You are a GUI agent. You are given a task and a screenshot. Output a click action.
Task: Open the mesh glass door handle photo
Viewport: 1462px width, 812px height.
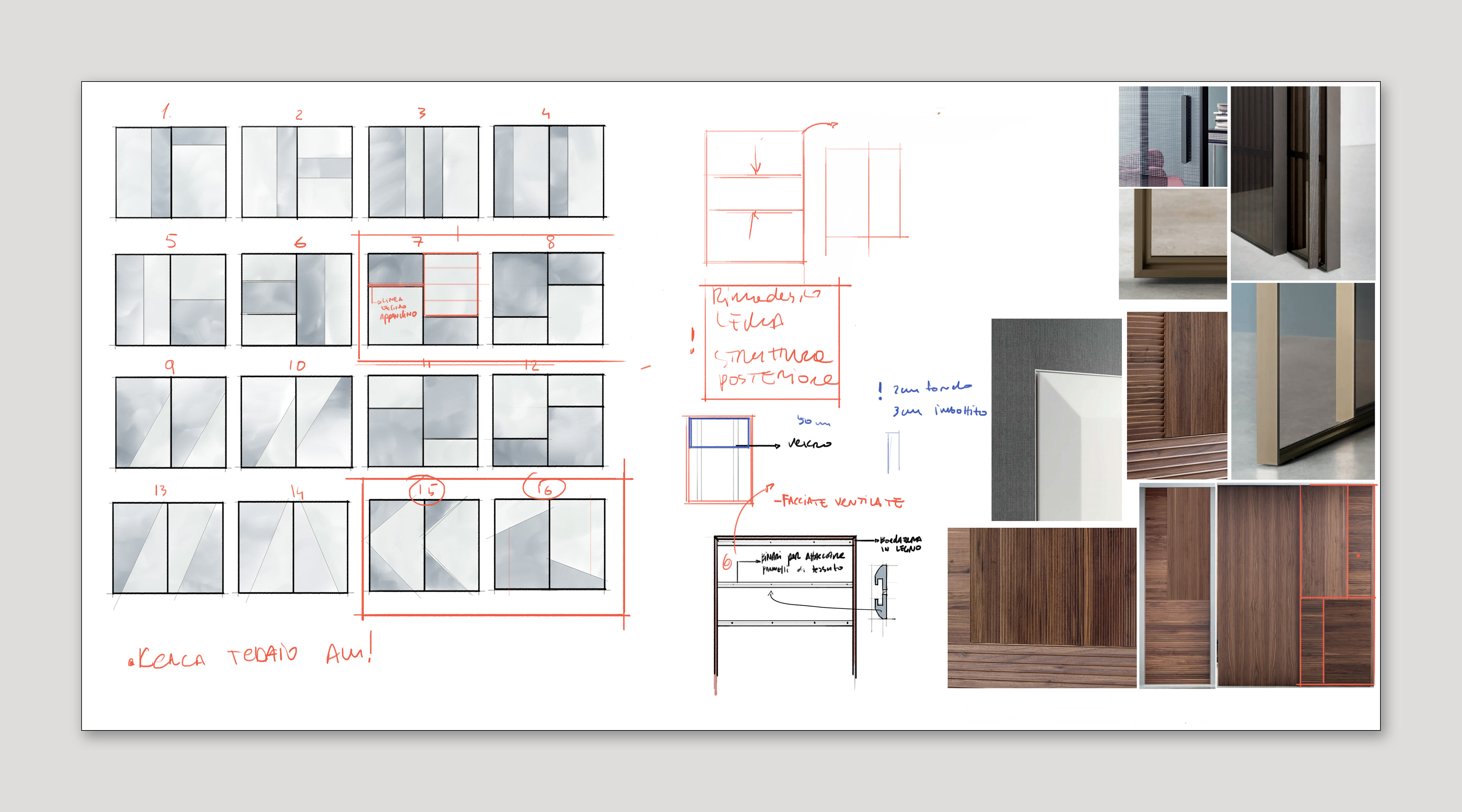[1173, 136]
